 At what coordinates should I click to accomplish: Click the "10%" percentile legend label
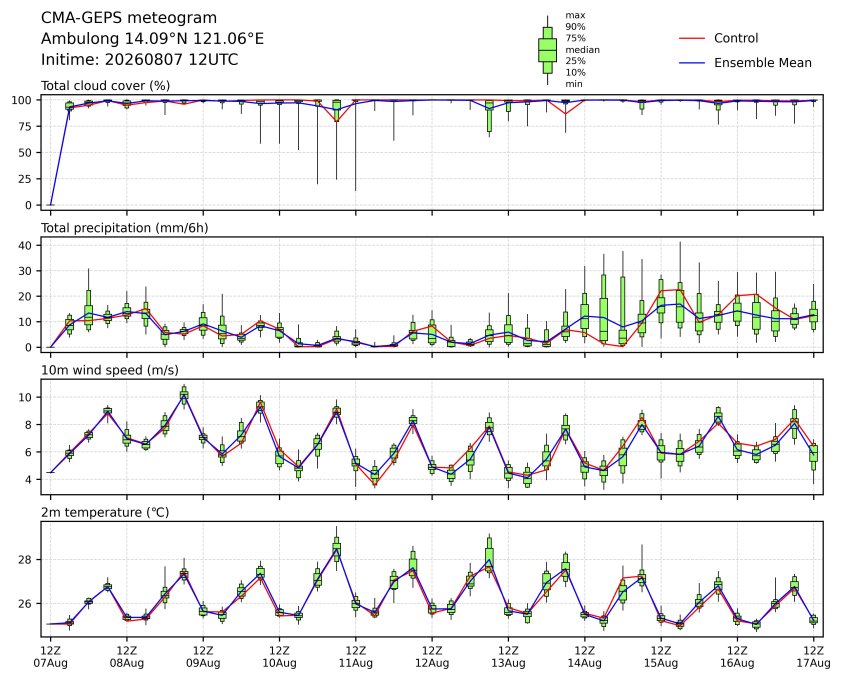click(575, 72)
